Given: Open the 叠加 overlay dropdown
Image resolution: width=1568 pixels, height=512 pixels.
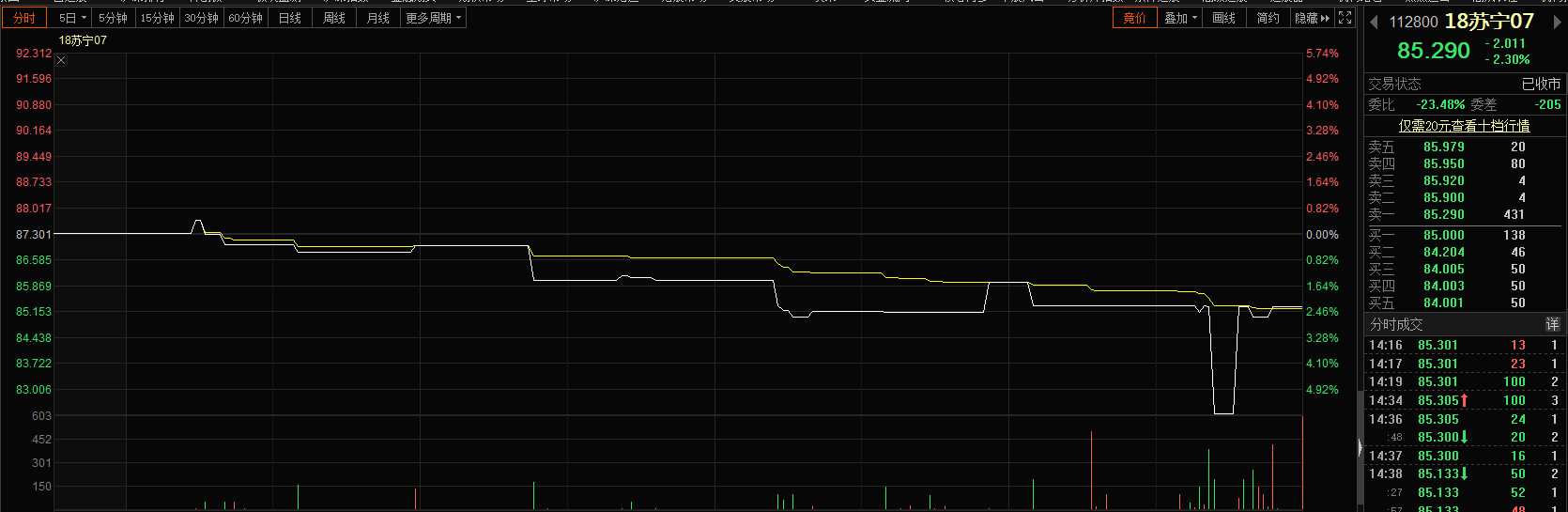Looking at the screenshot, I should click(x=1180, y=18).
